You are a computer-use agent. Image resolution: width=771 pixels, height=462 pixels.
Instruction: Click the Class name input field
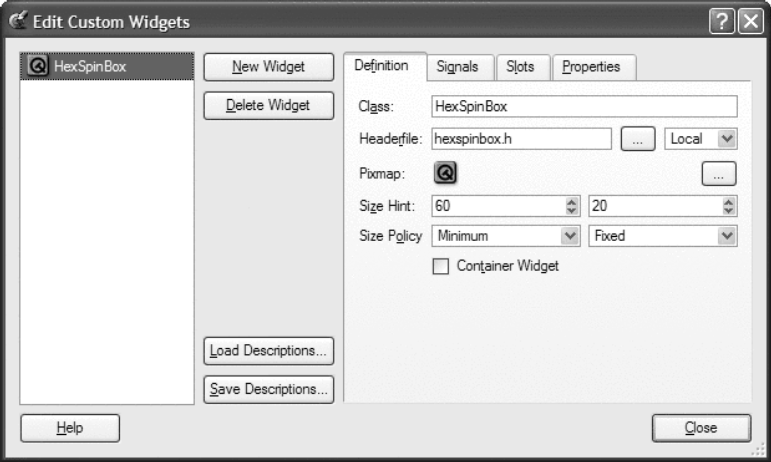pyautogui.click(x=584, y=106)
